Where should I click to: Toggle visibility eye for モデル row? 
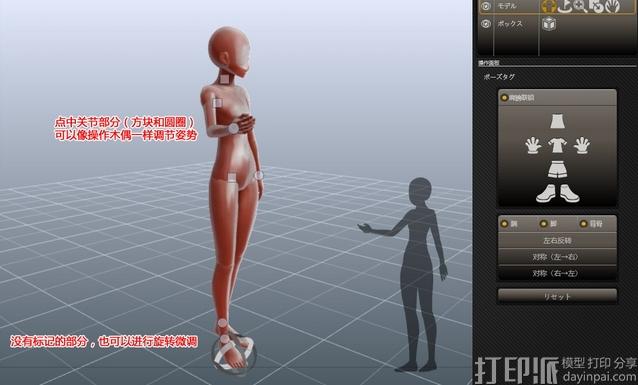pos(486,6)
